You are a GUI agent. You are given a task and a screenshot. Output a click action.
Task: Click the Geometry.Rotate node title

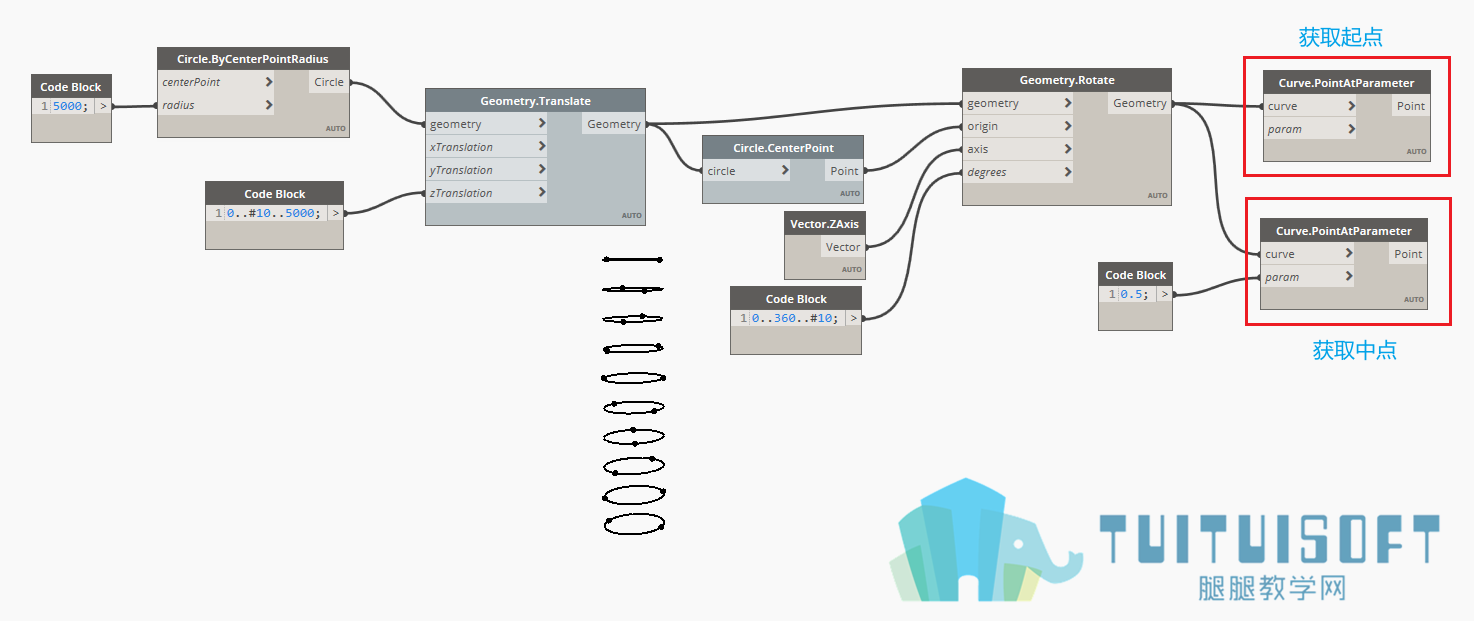pos(1067,80)
